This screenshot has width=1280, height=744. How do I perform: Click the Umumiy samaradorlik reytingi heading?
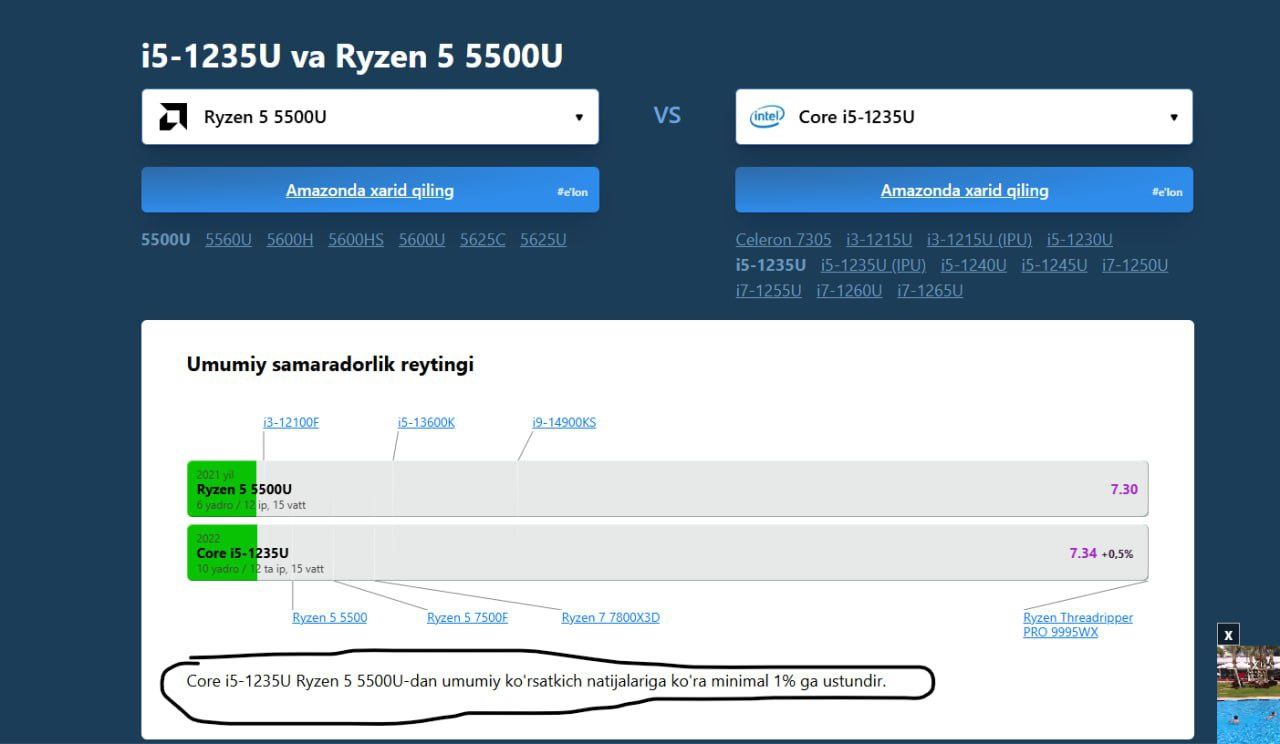(x=330, y=365)
